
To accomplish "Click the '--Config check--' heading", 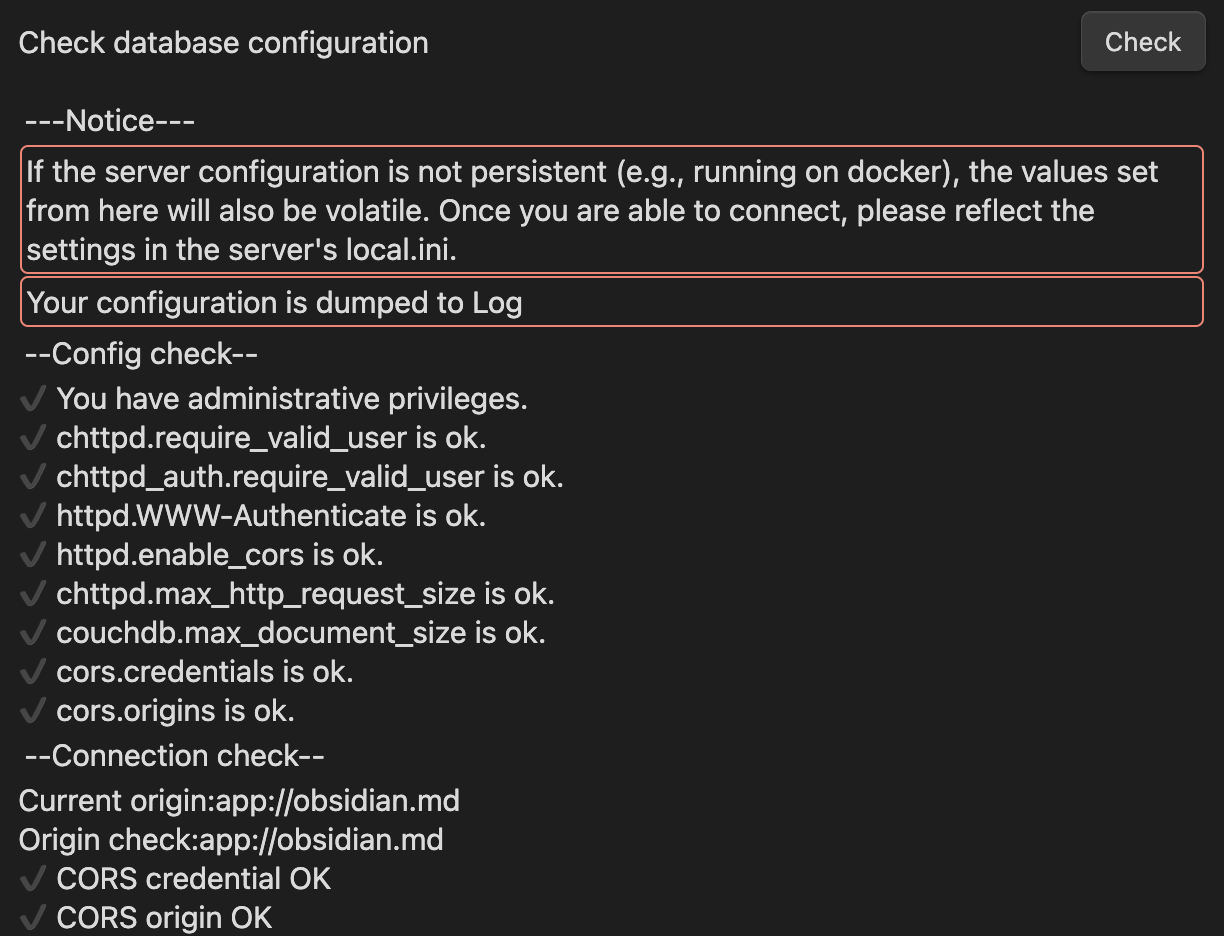I will pyautogui.click(x=141, y=355).
